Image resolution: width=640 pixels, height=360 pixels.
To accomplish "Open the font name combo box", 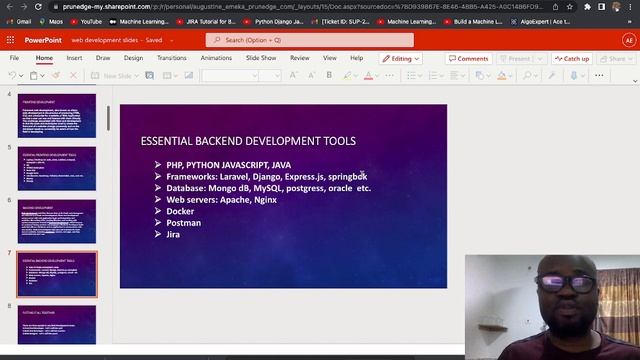I will click(x=230, y=76).
